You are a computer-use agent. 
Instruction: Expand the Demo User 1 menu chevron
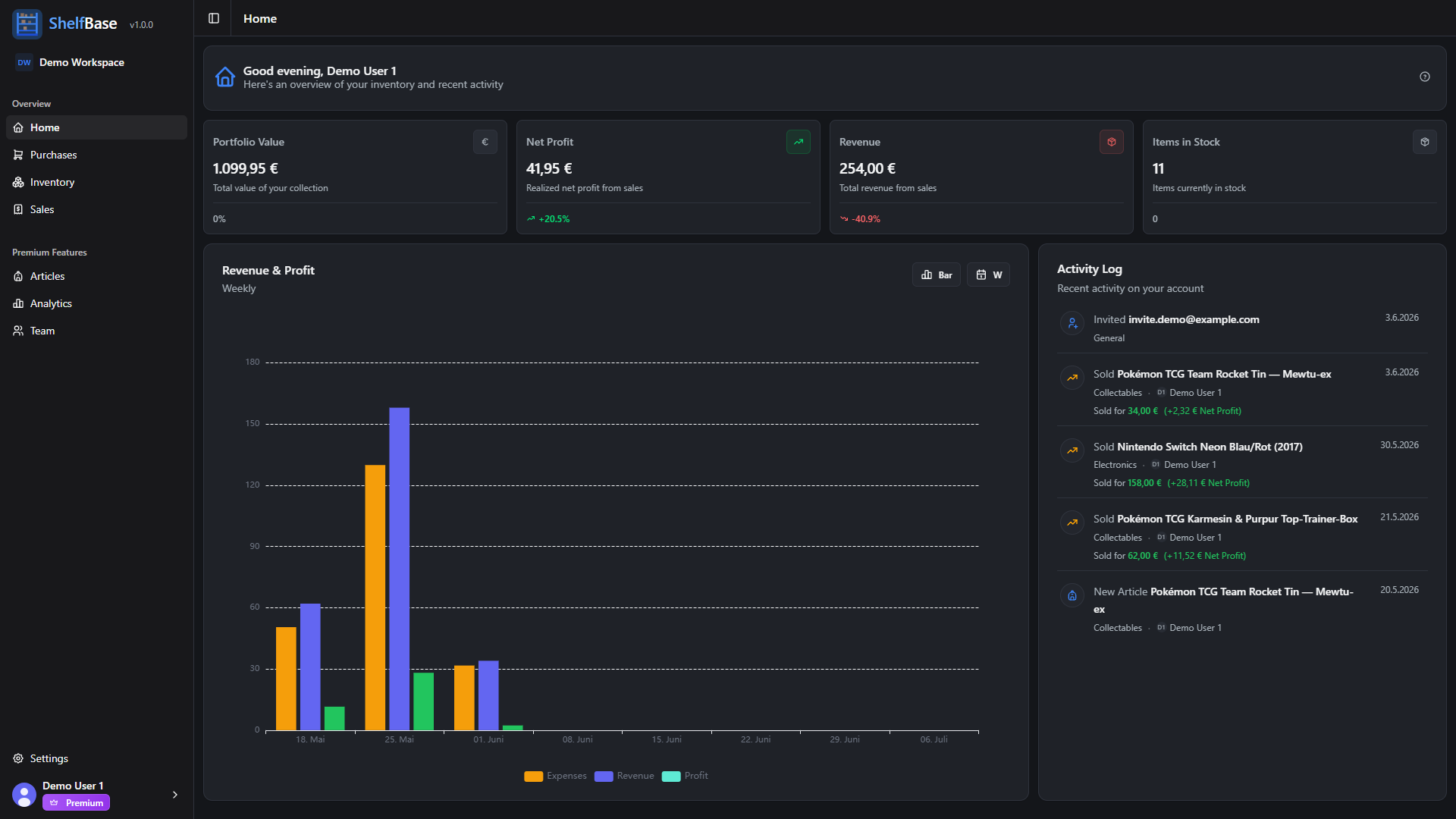click(175, 795)
